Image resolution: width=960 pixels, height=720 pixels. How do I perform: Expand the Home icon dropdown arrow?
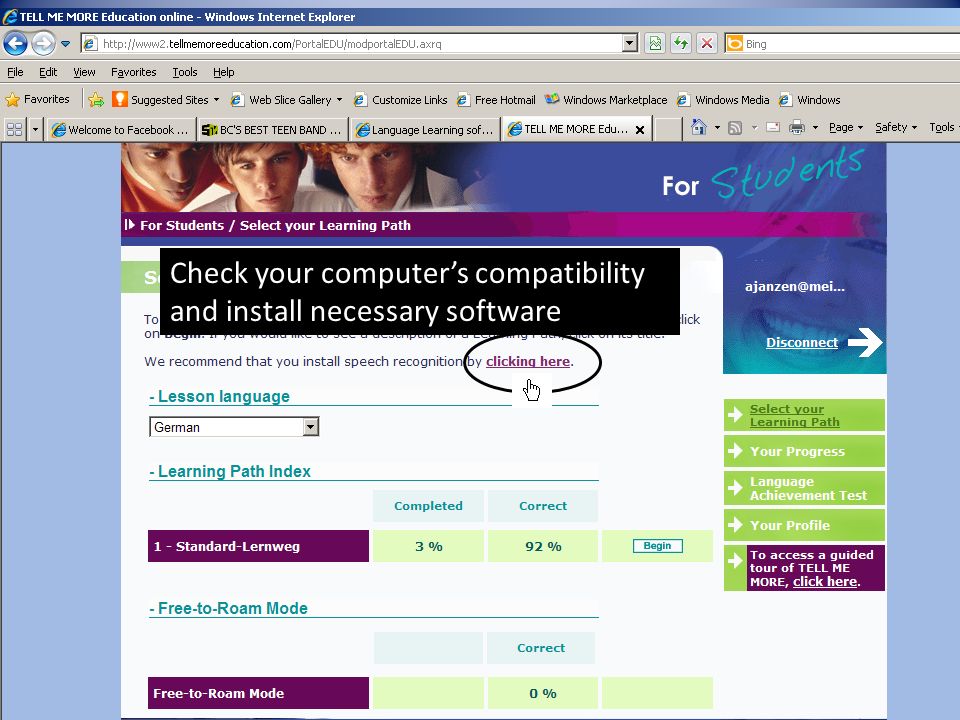pos(717,127)
